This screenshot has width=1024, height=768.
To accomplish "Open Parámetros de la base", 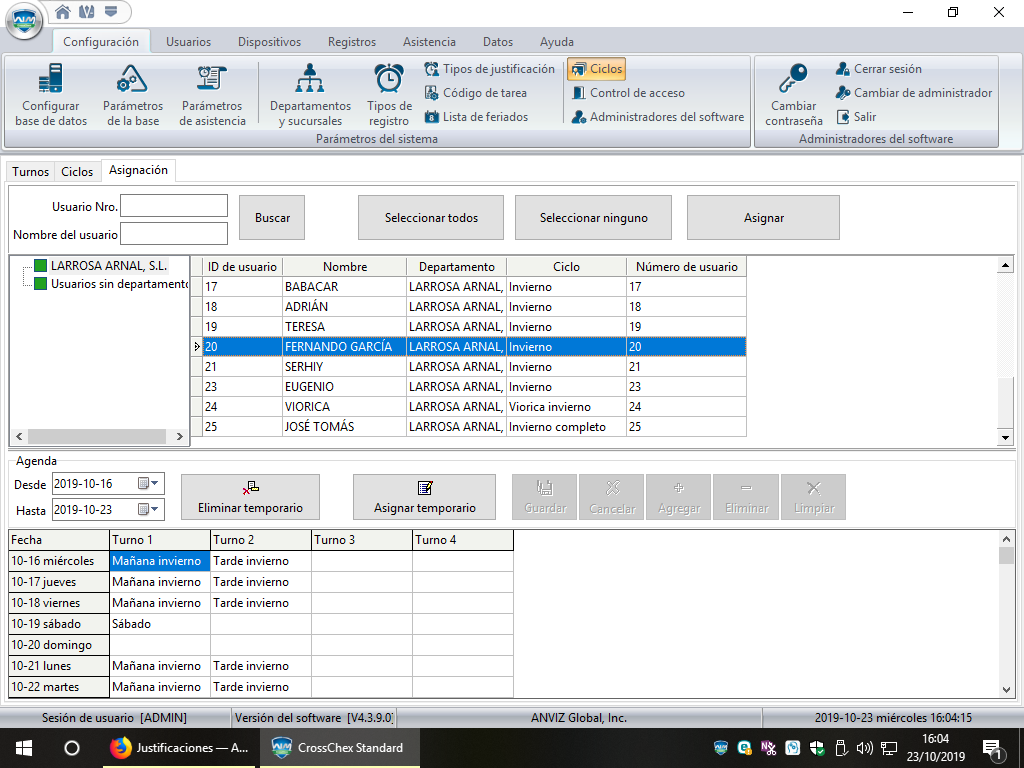I will [133, 95].
